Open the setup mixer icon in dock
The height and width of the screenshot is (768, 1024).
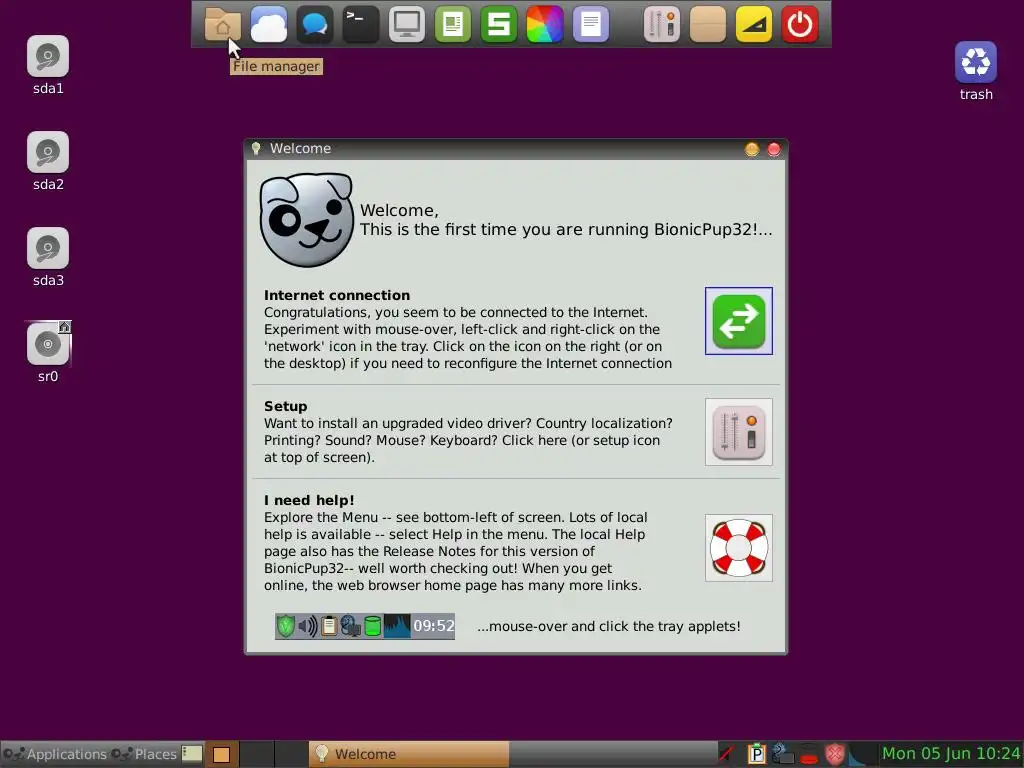point(662,25)
